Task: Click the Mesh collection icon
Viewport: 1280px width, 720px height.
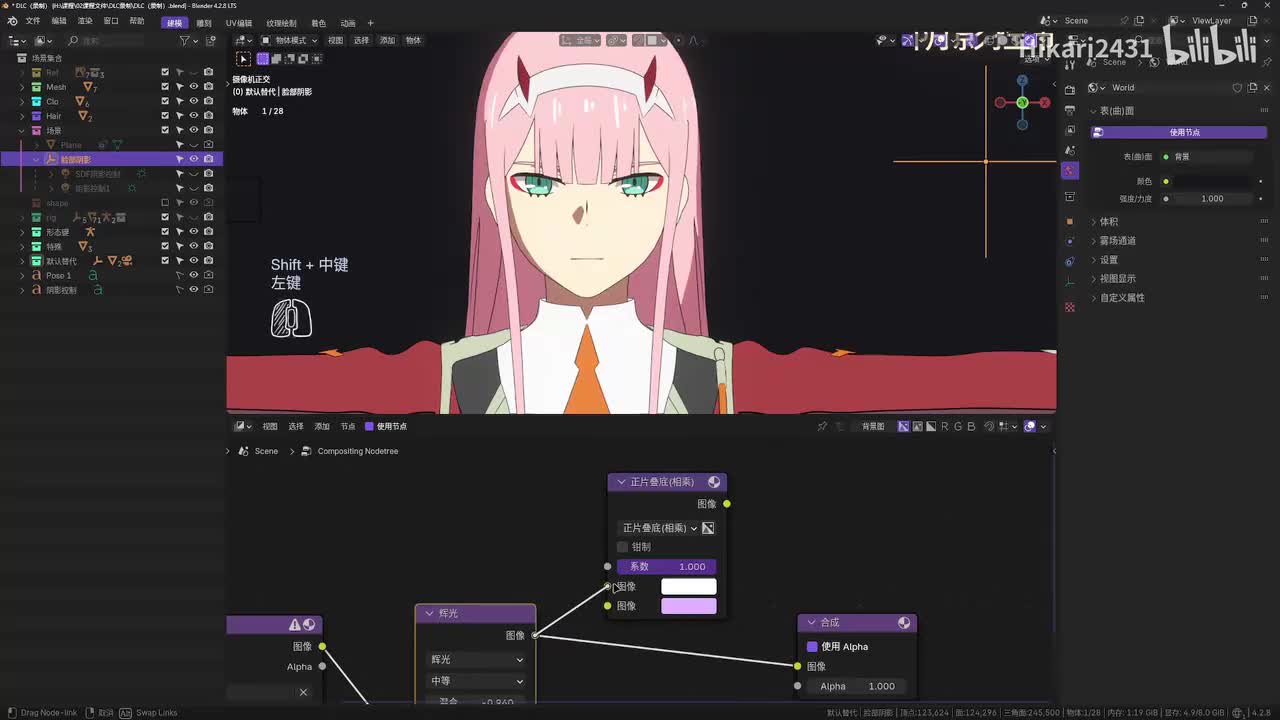Action: [37, 87]
